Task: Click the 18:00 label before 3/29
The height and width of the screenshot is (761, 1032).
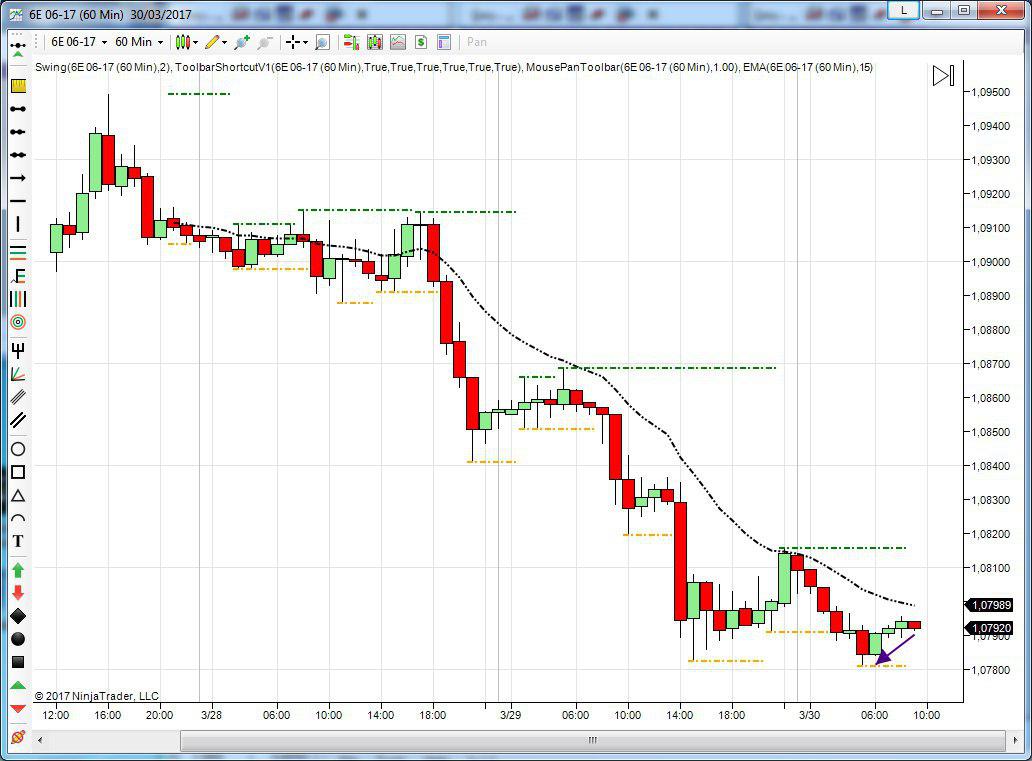Action: click(432, 715)
